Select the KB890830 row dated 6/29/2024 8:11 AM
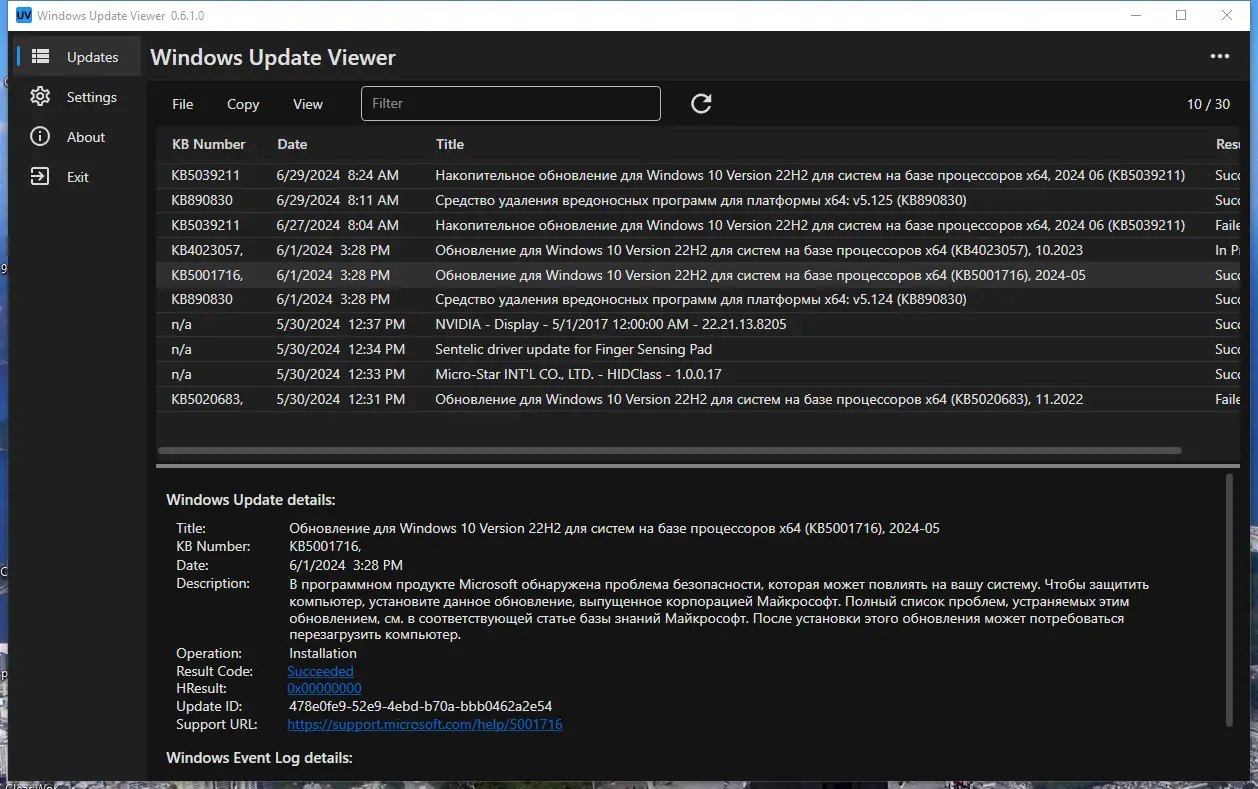 pyautogui.click(x=698, y=200)
